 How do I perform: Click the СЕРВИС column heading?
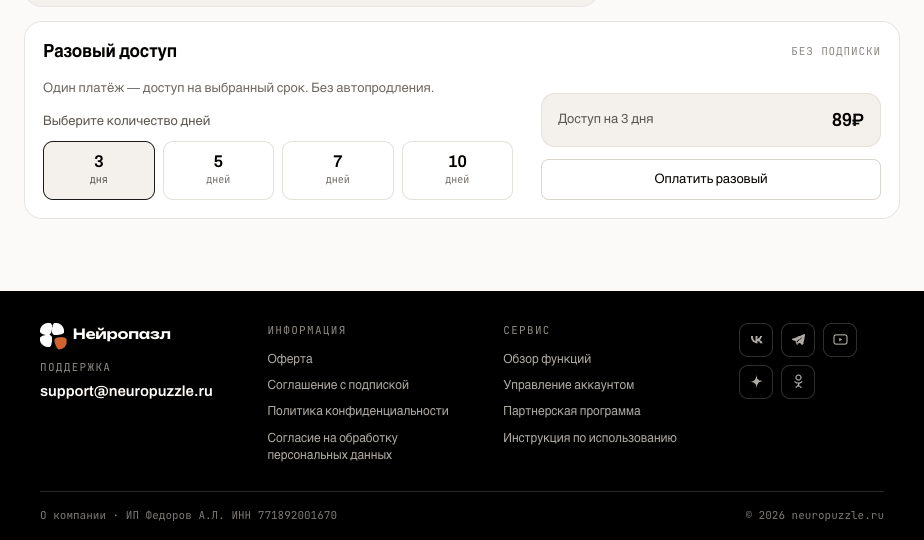(526, 330)
